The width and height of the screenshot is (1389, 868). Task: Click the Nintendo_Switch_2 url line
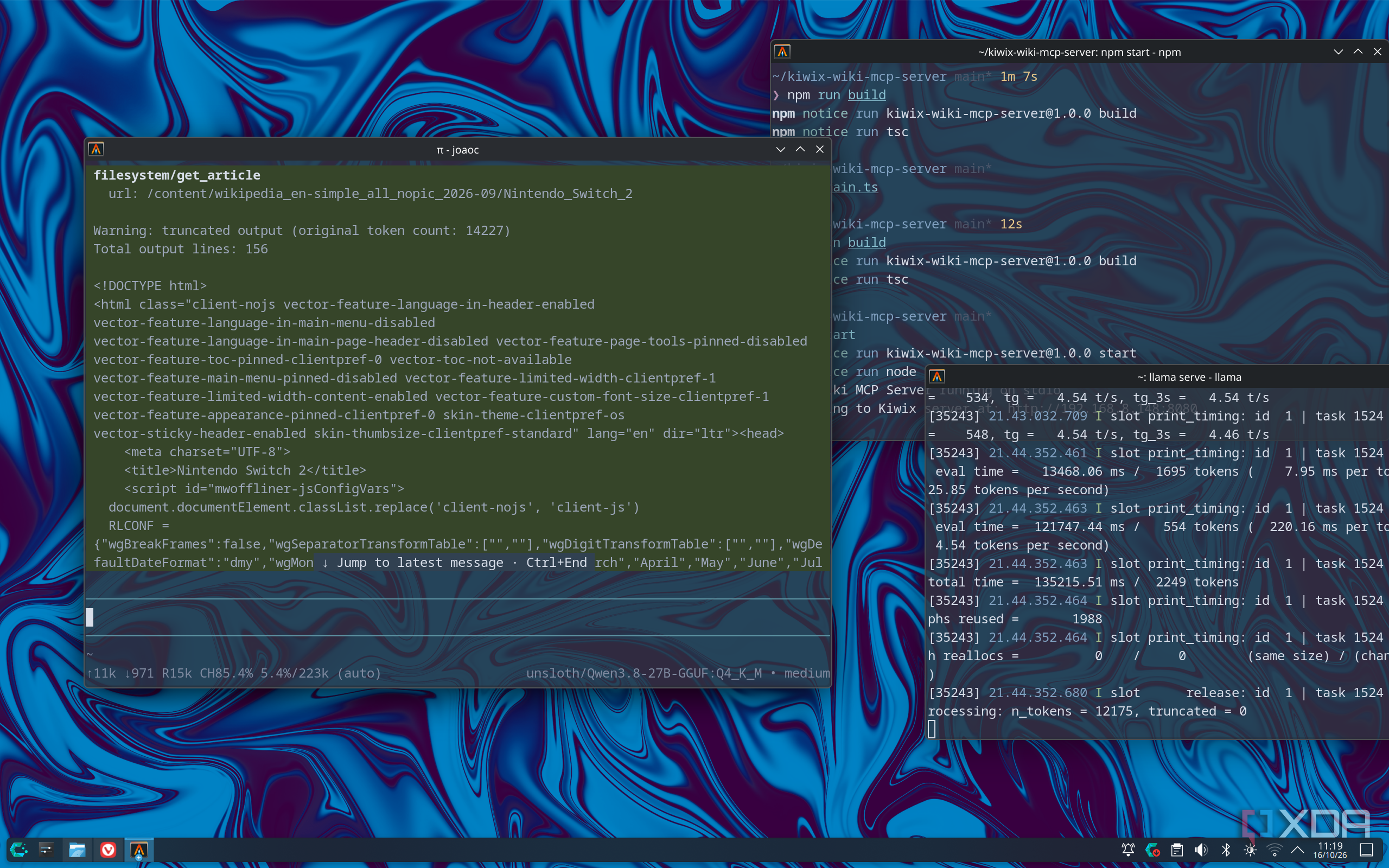pos(370,194)
